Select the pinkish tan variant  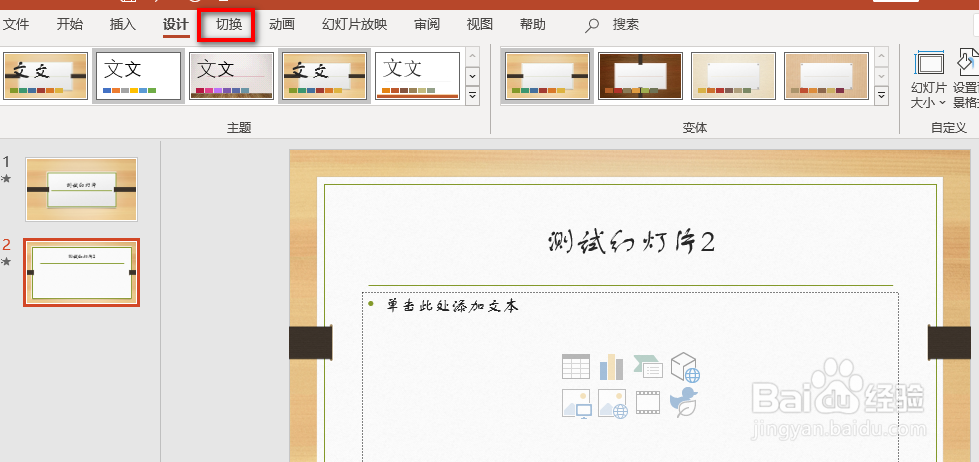tap(826, 76)
